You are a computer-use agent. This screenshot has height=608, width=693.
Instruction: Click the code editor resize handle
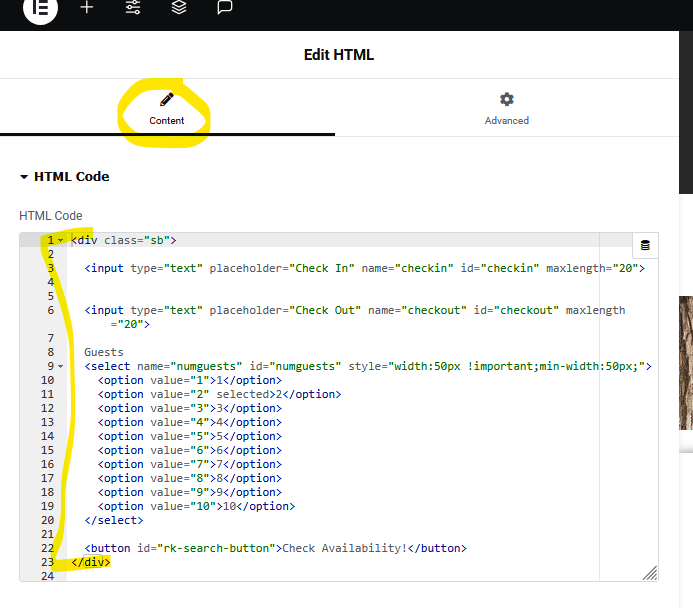[x=650, y=573]
